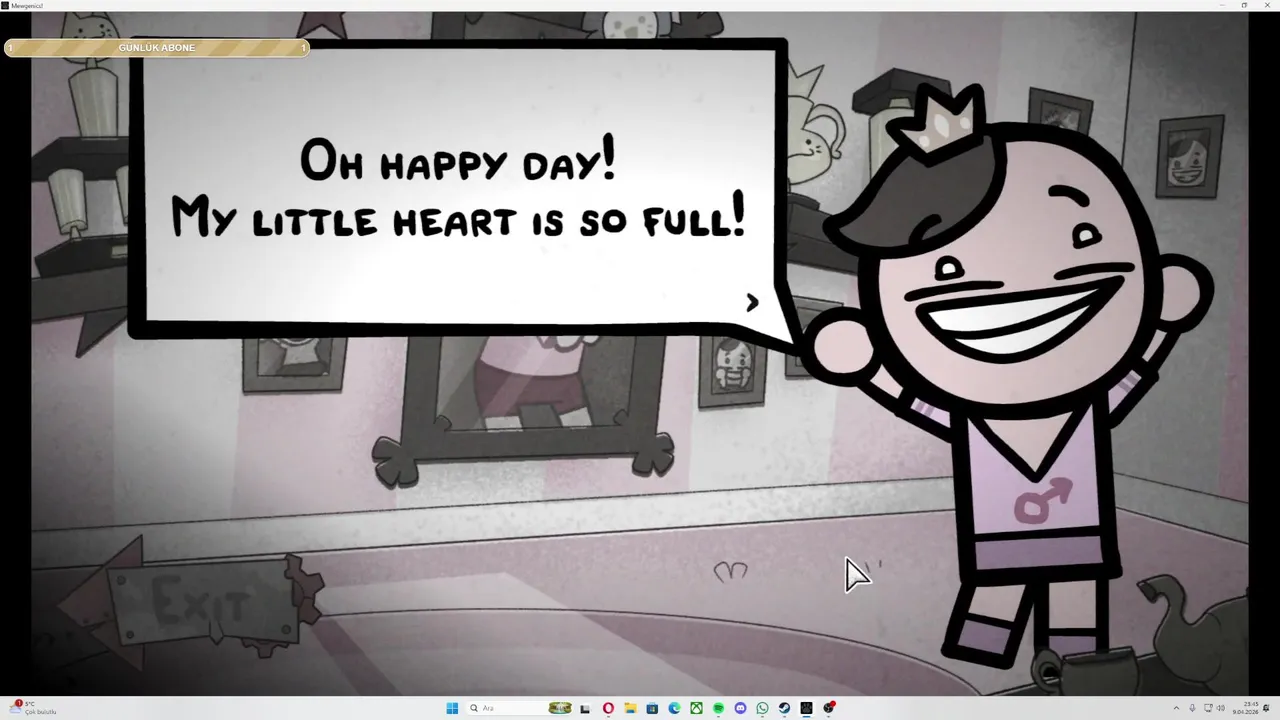
Task: Expand hidden system tray icons
Action: coord(1176,708)
